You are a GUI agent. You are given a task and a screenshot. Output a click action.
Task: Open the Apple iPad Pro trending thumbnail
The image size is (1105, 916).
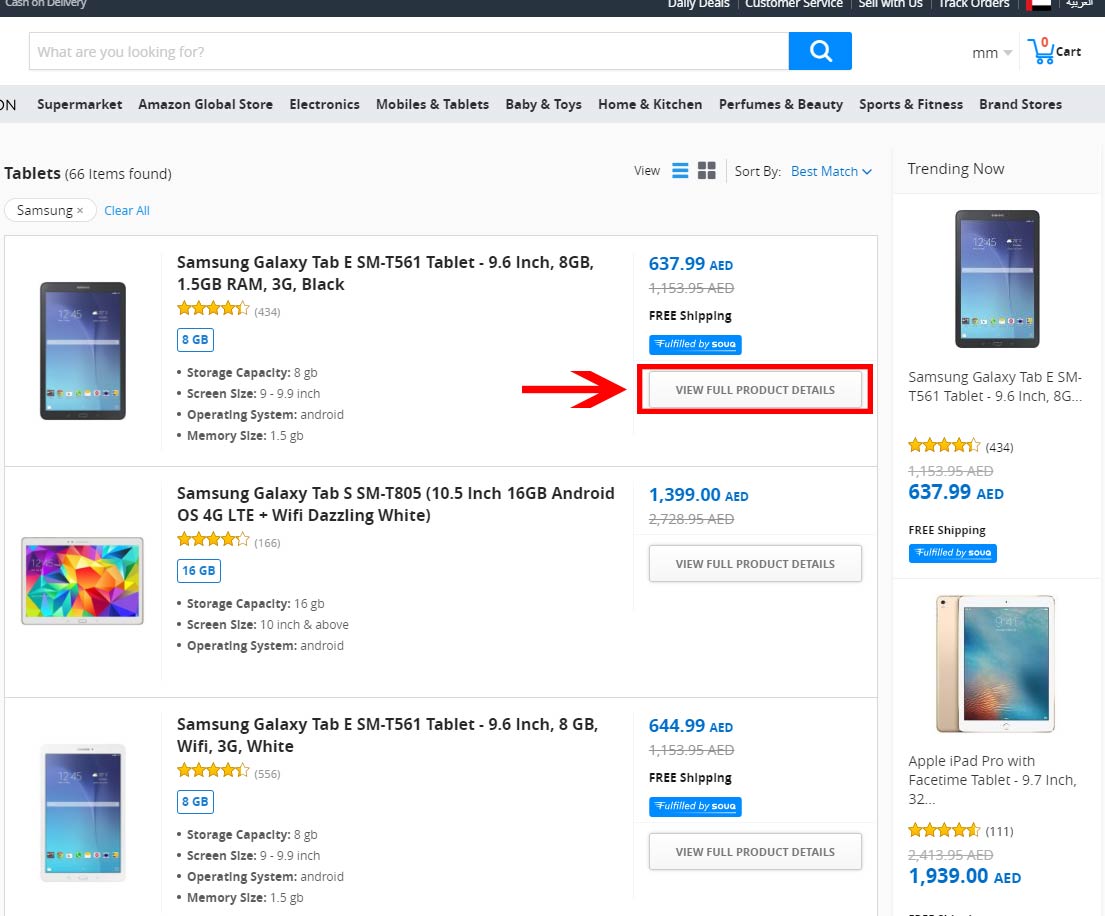tap(996, 664)
